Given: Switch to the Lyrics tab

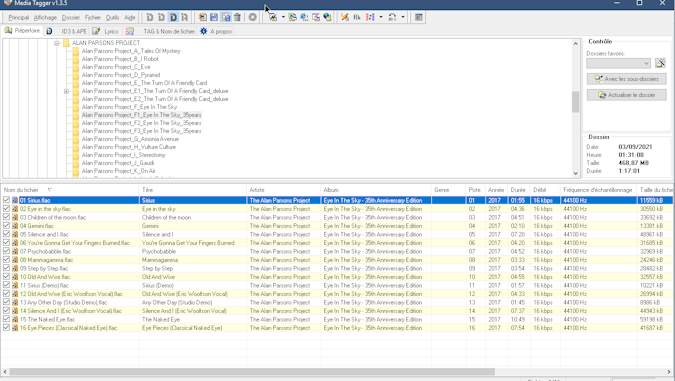Looking at the screenshot, I should 106,31.
